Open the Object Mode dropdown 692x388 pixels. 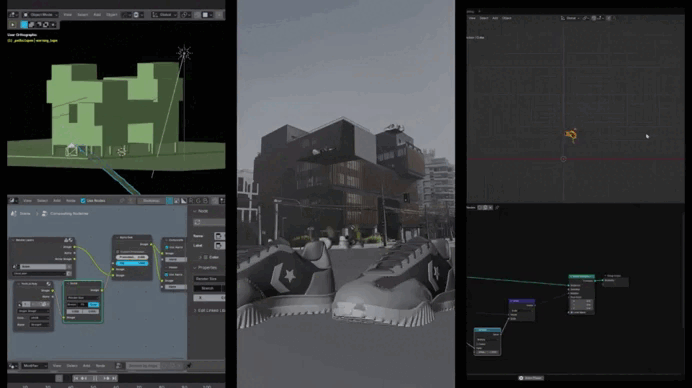coord(40,15)
